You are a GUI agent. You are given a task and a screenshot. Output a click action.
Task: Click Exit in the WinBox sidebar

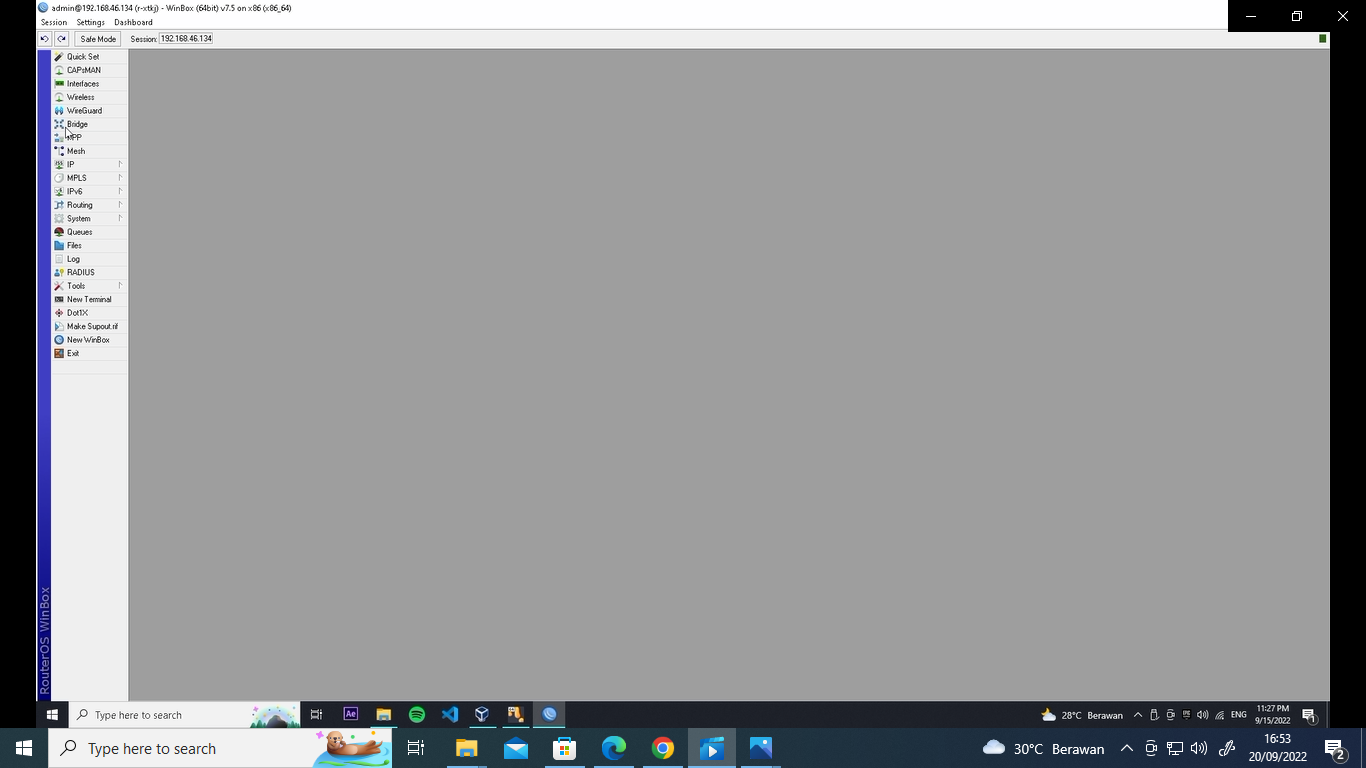89,353
